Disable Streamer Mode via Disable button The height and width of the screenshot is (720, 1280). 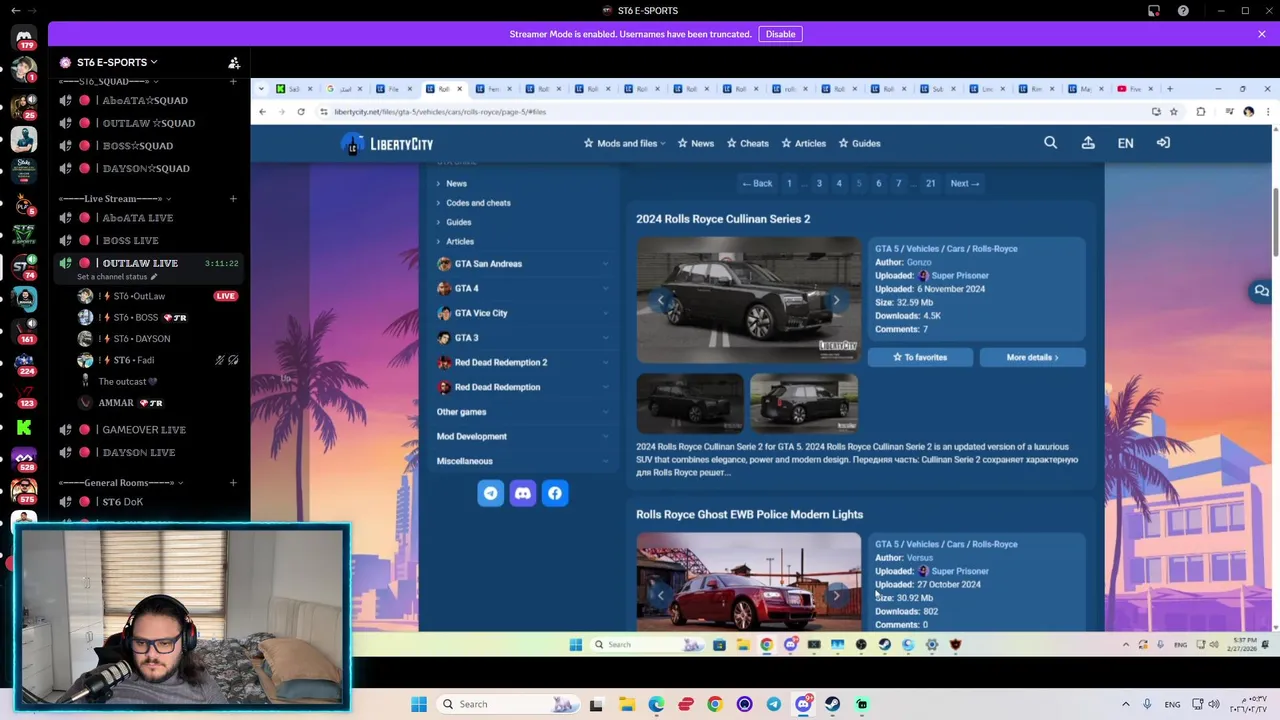[780, 34]
